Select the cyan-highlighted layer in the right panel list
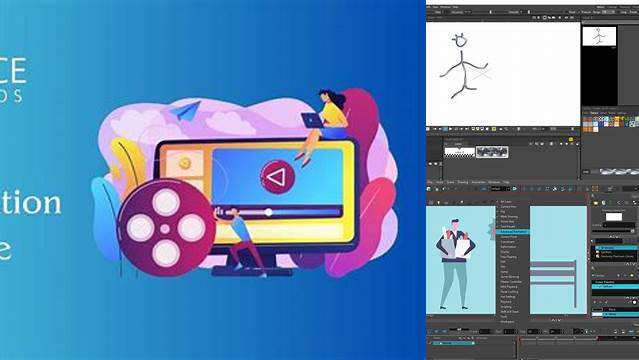 point(616,248)
